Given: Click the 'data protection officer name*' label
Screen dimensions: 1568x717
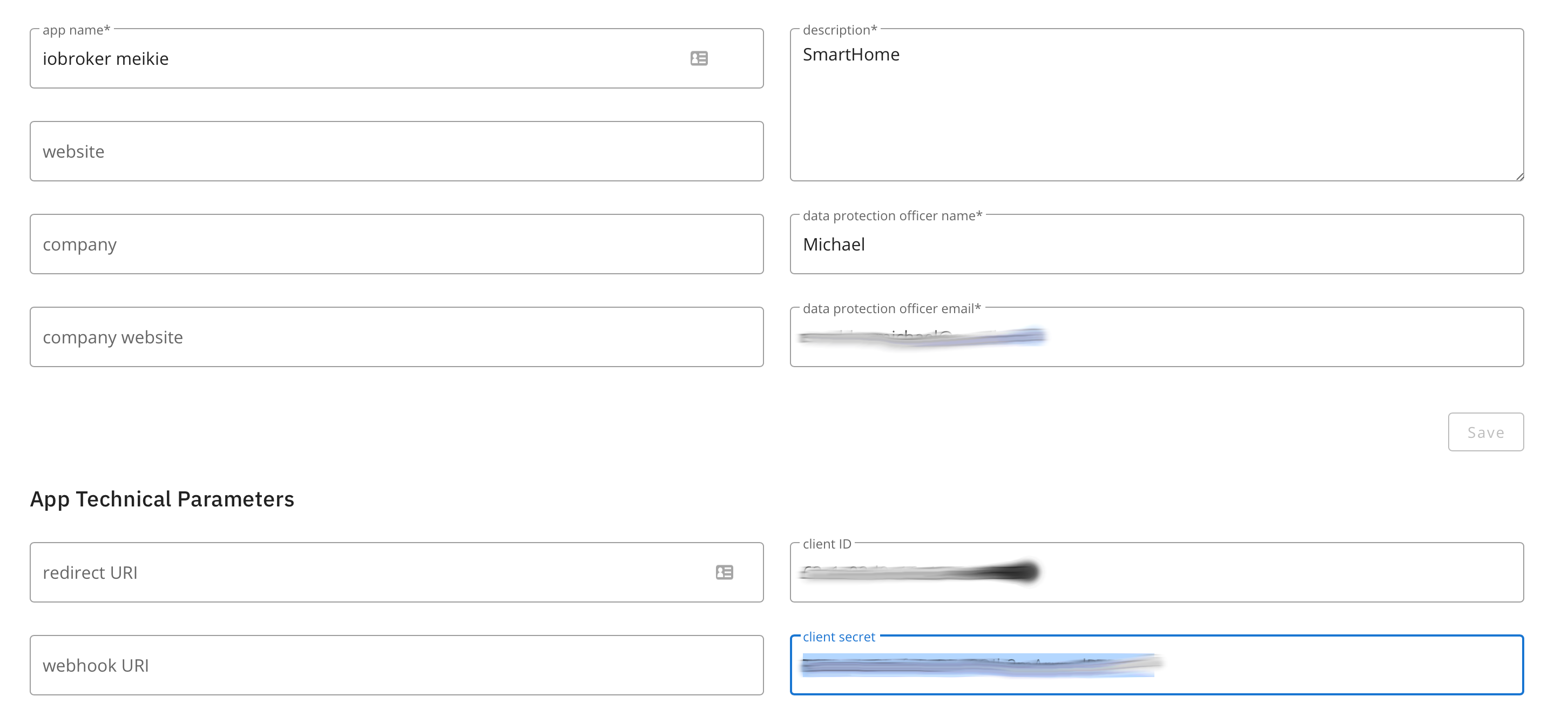Looking at the screenshot, I should (892, 215).
